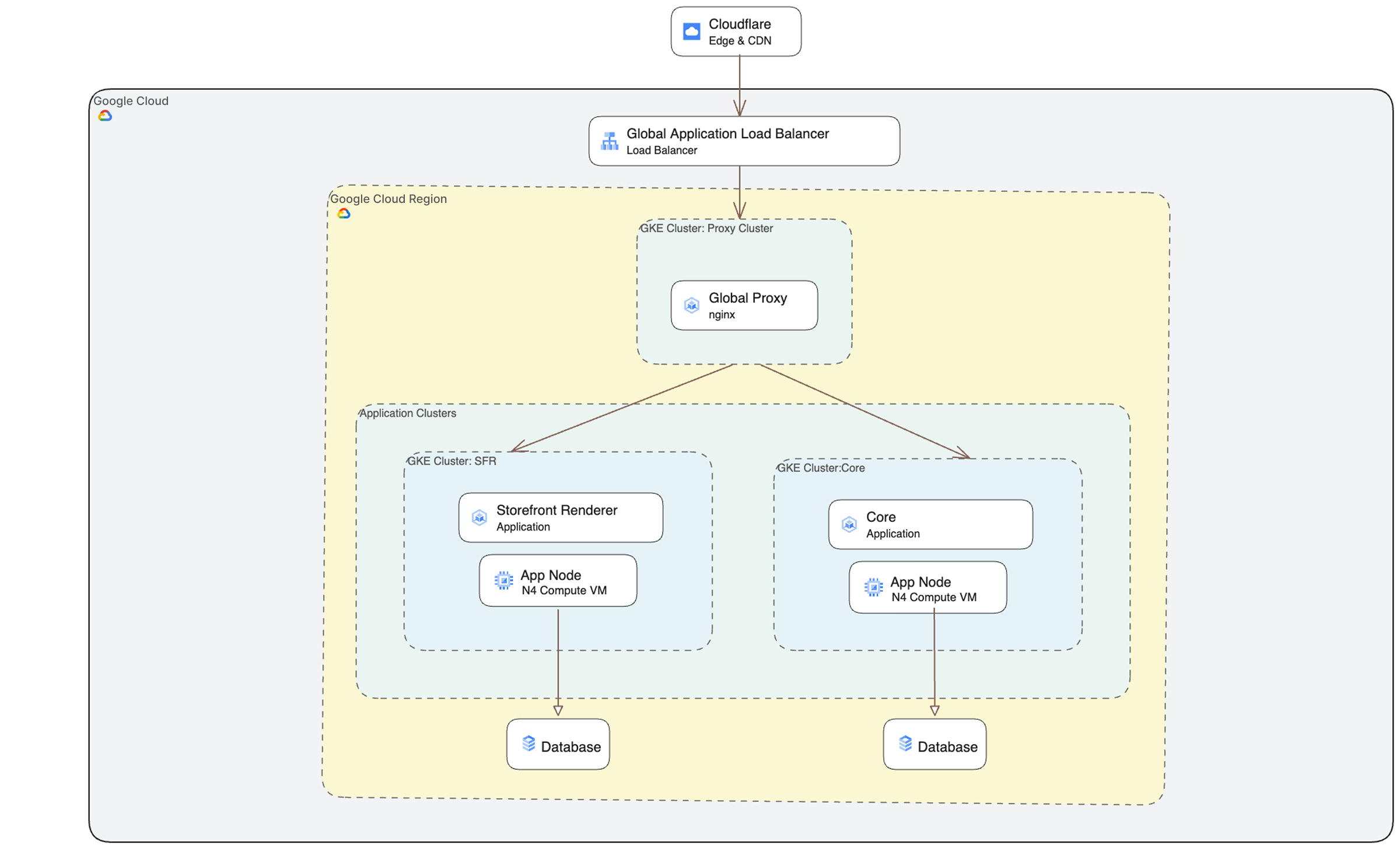Click the GKE Cluster: Proxy Cluster label

(707, 229)
